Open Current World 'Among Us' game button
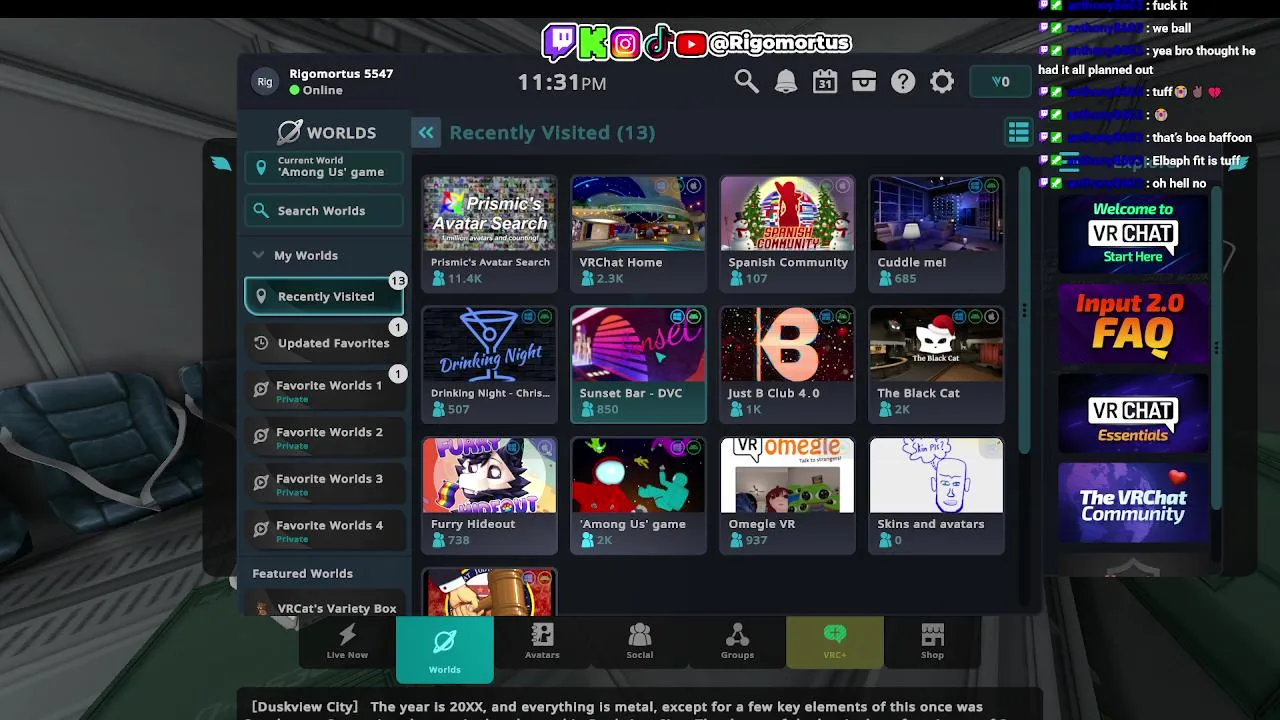The height and width of the screenshot is (720, 1280). pos(324,167)
